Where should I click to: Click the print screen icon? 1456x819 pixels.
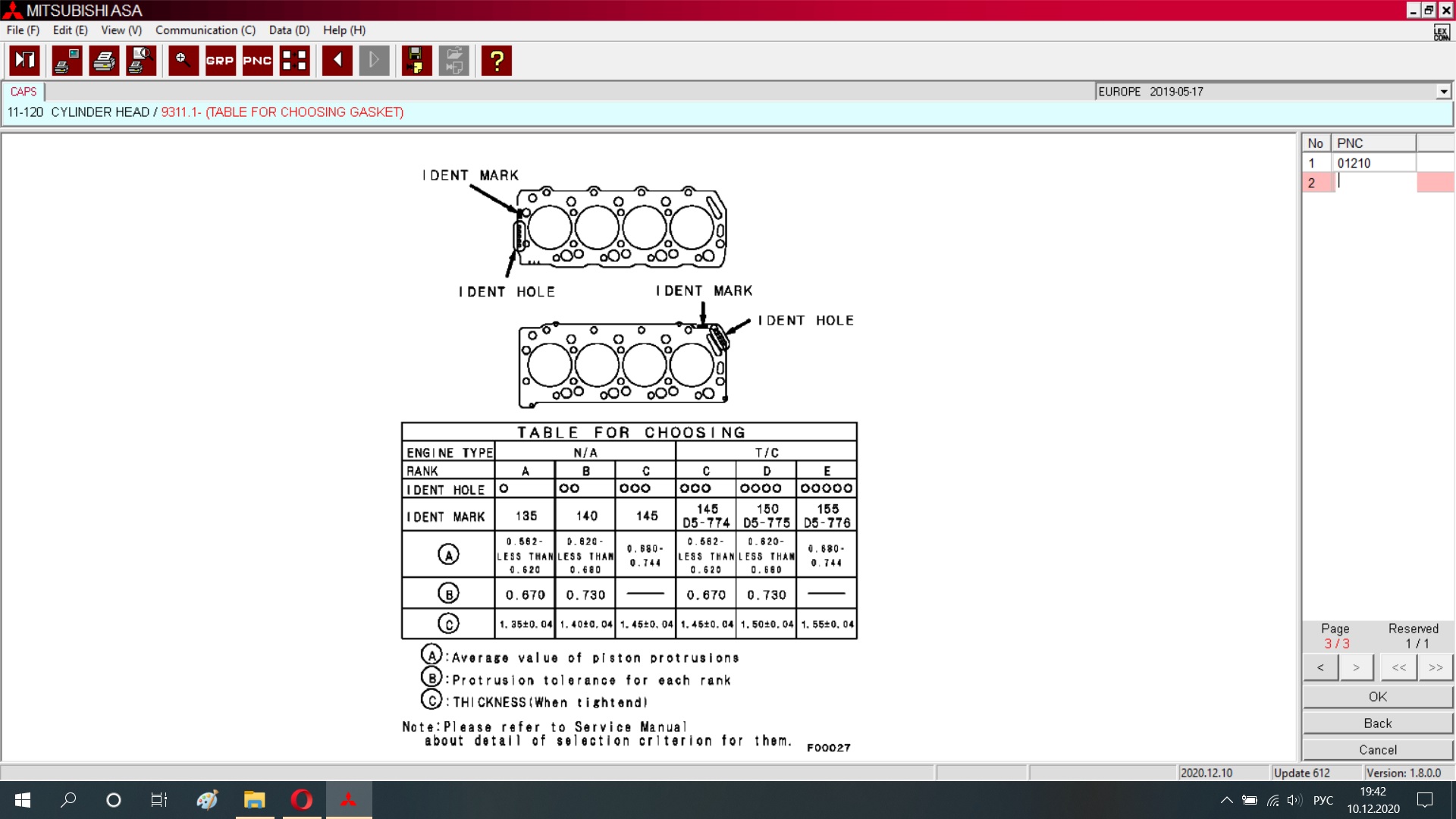coord(67,61)
